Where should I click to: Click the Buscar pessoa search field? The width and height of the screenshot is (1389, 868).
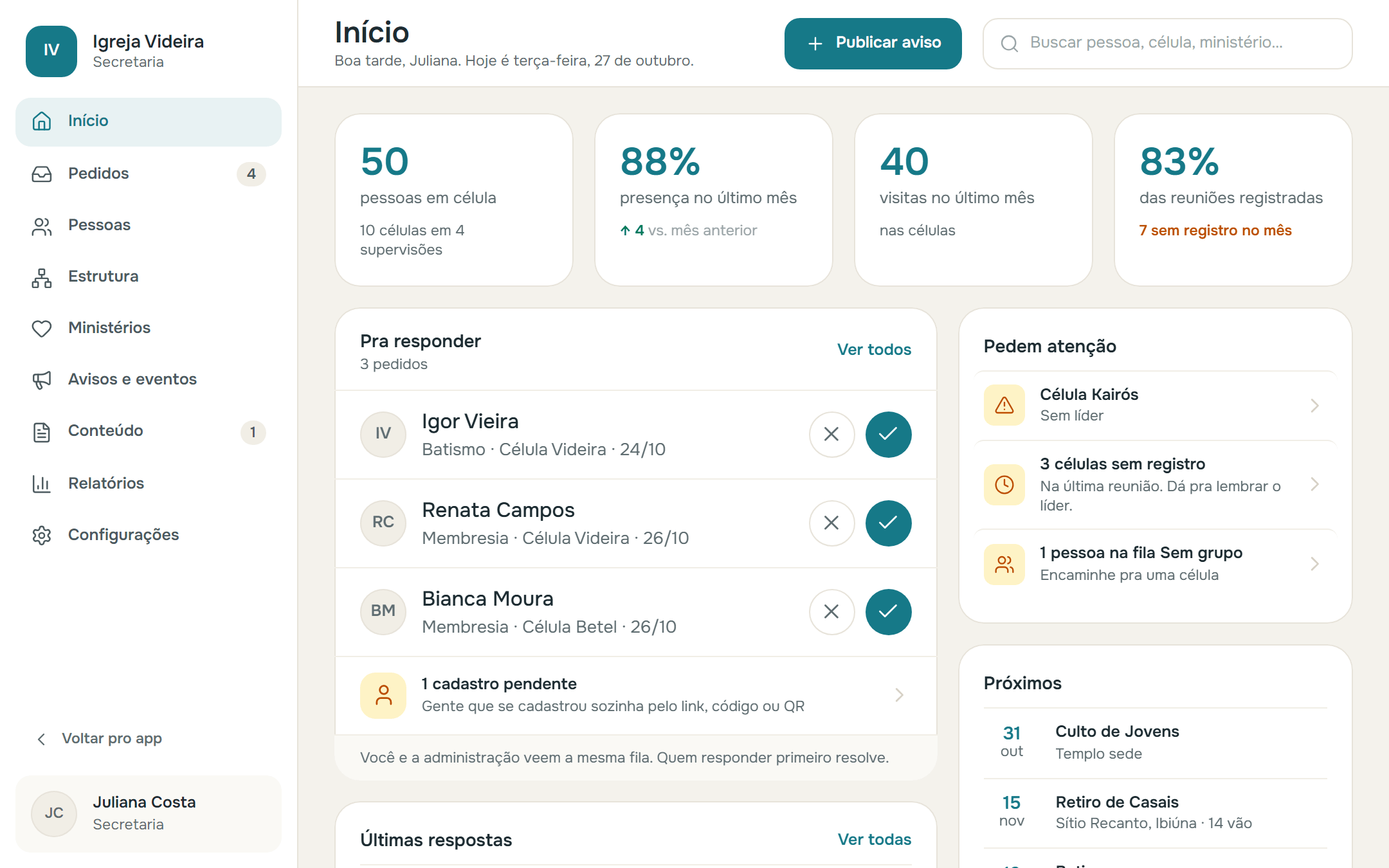pyautogui.click(x=1167, y=43)
